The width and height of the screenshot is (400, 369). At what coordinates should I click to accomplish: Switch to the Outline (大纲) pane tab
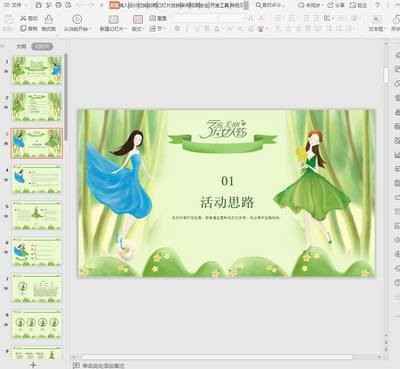(21, 46)
